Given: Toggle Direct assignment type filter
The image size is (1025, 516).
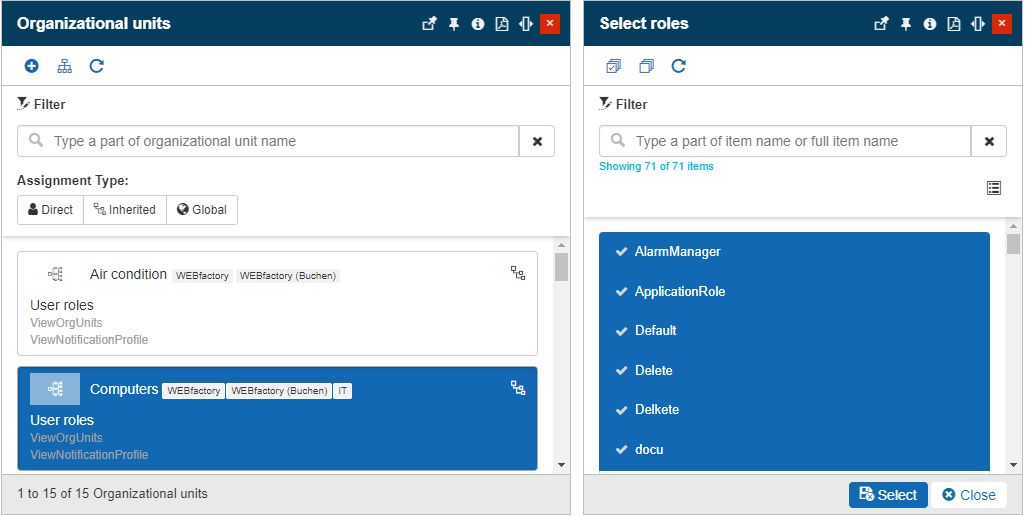Looking at the screenshot, I should [x=50, y=210].
